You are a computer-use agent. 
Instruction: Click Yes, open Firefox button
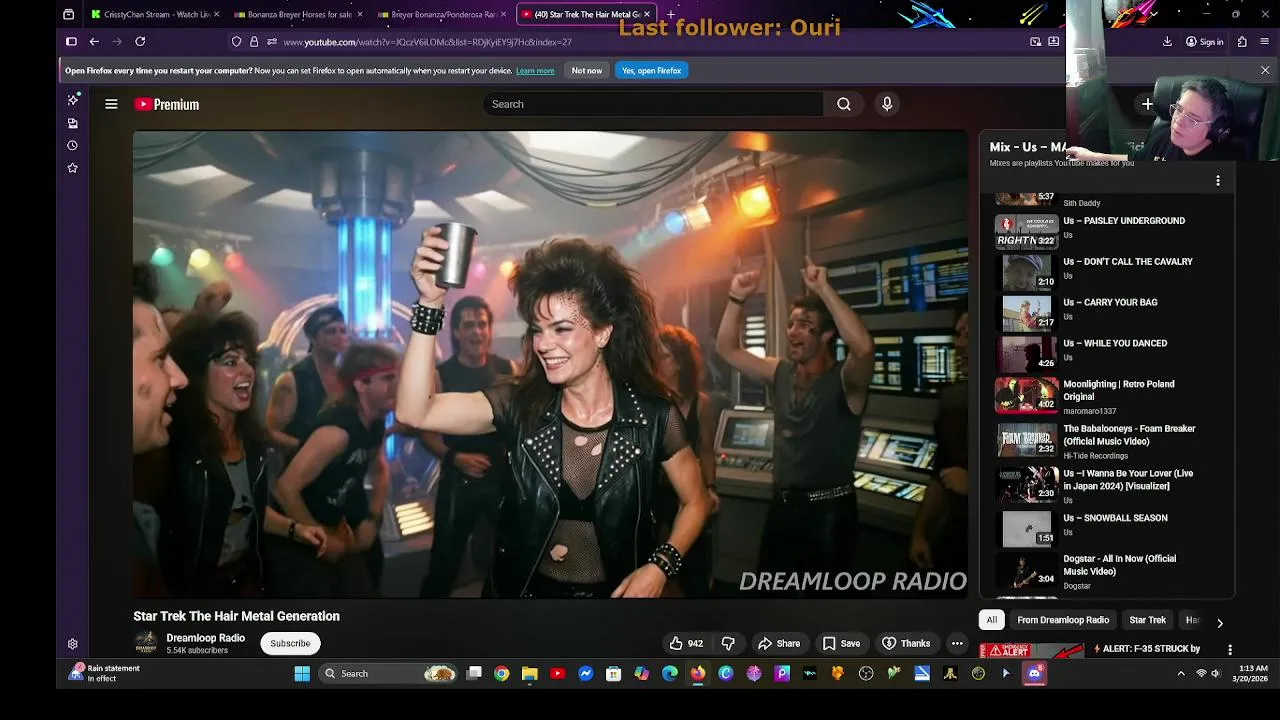651,71
